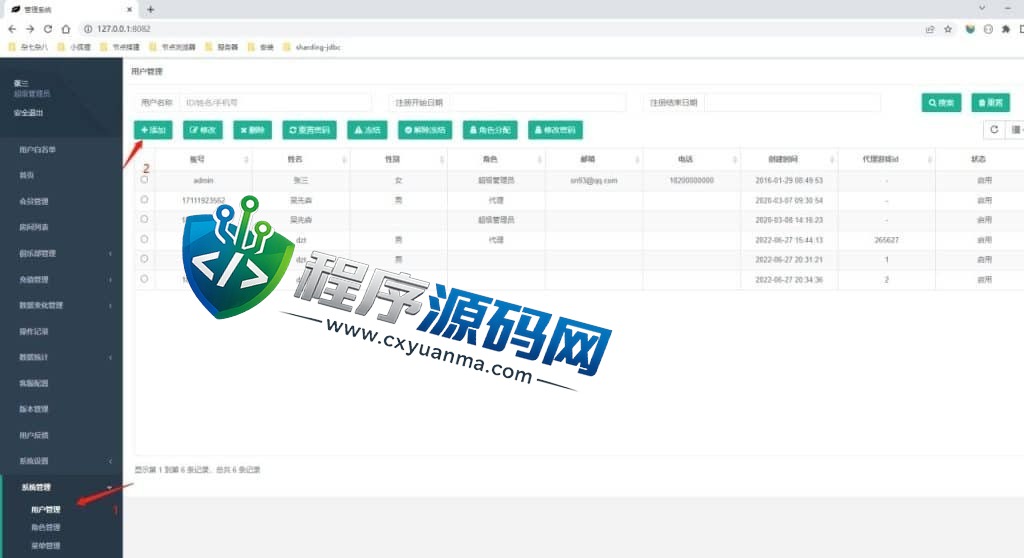Click the address bar showing 127.0.0.1:8082
1024x558 pixels.
(x=123, y=29)
